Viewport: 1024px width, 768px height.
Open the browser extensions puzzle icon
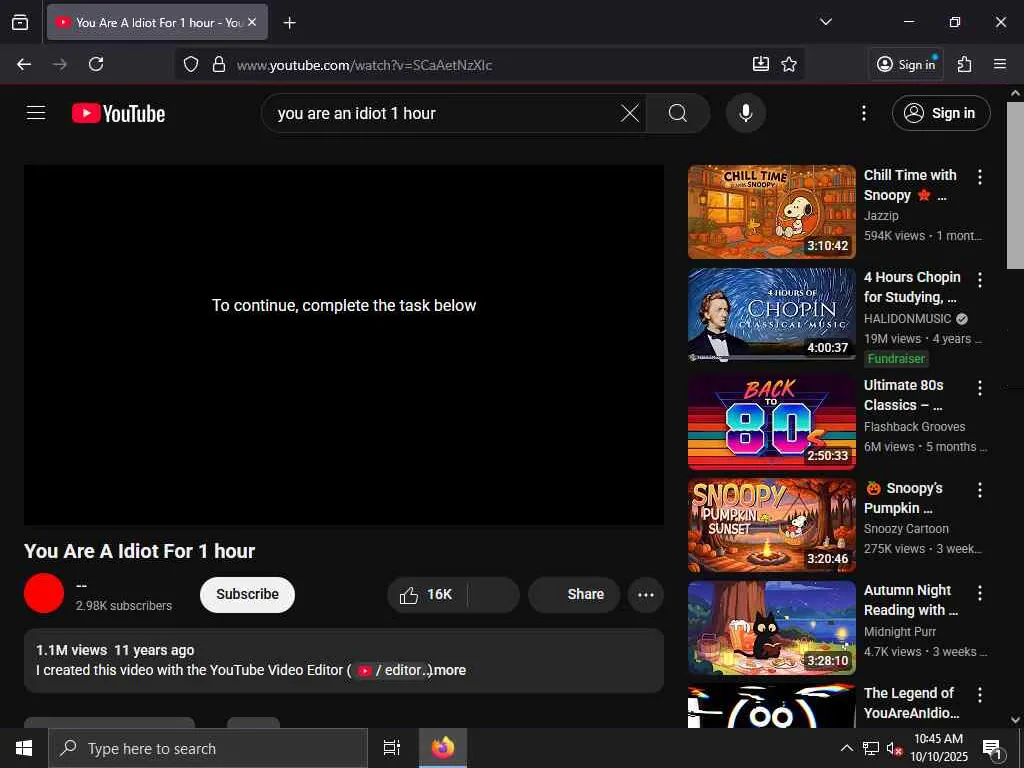[x=964, y=64]
